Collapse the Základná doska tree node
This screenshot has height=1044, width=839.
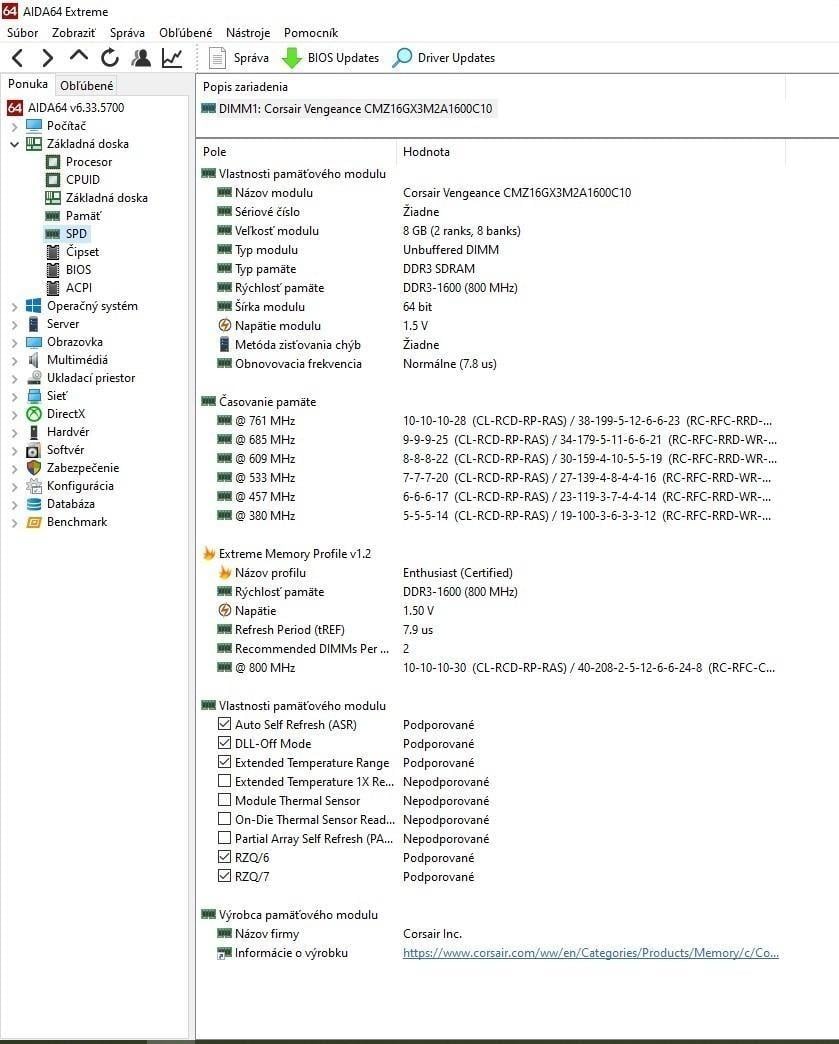tap(15, 144)
